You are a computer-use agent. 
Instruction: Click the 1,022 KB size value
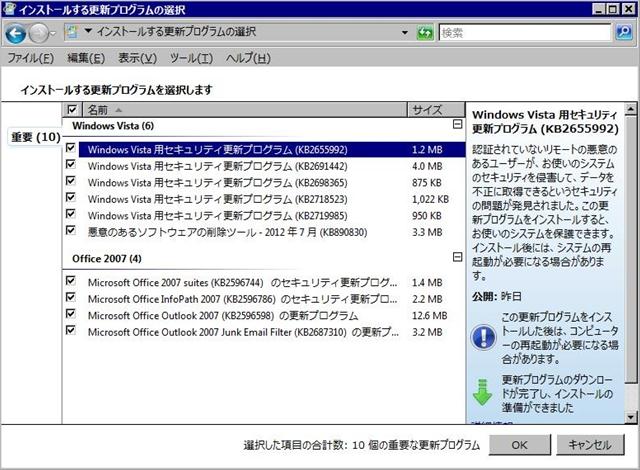[x=430, y=200]
